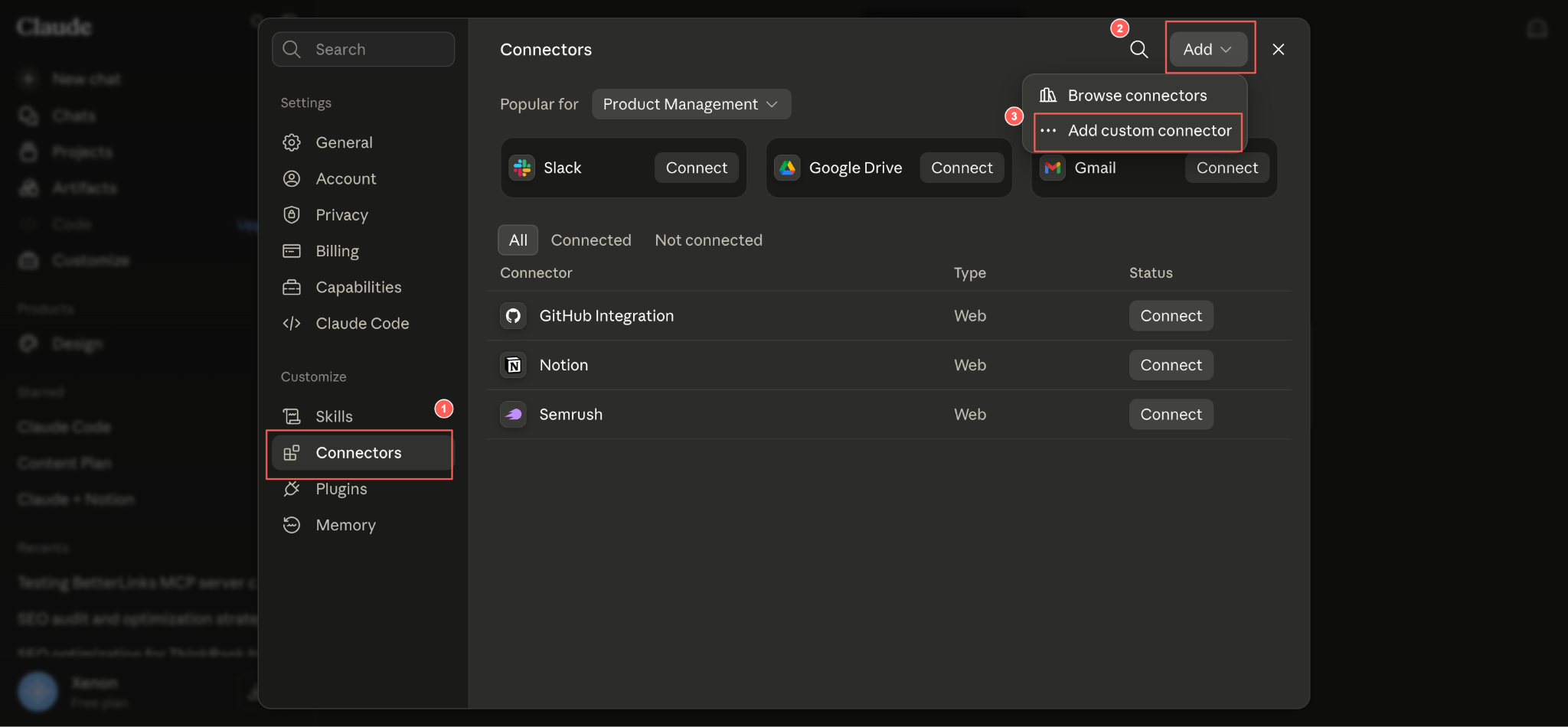The height and width of the screenshot is (727, 1568).
Task: Connect the GitHub Integration row
Action: click(x=1171, y=316)
